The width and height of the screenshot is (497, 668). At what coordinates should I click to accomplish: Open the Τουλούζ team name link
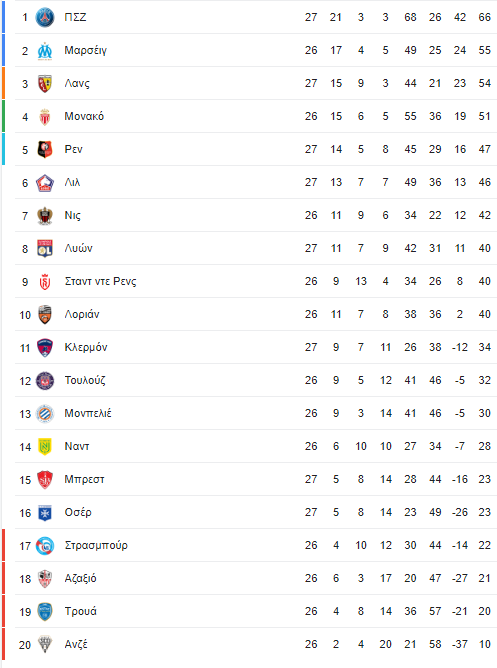85,380
